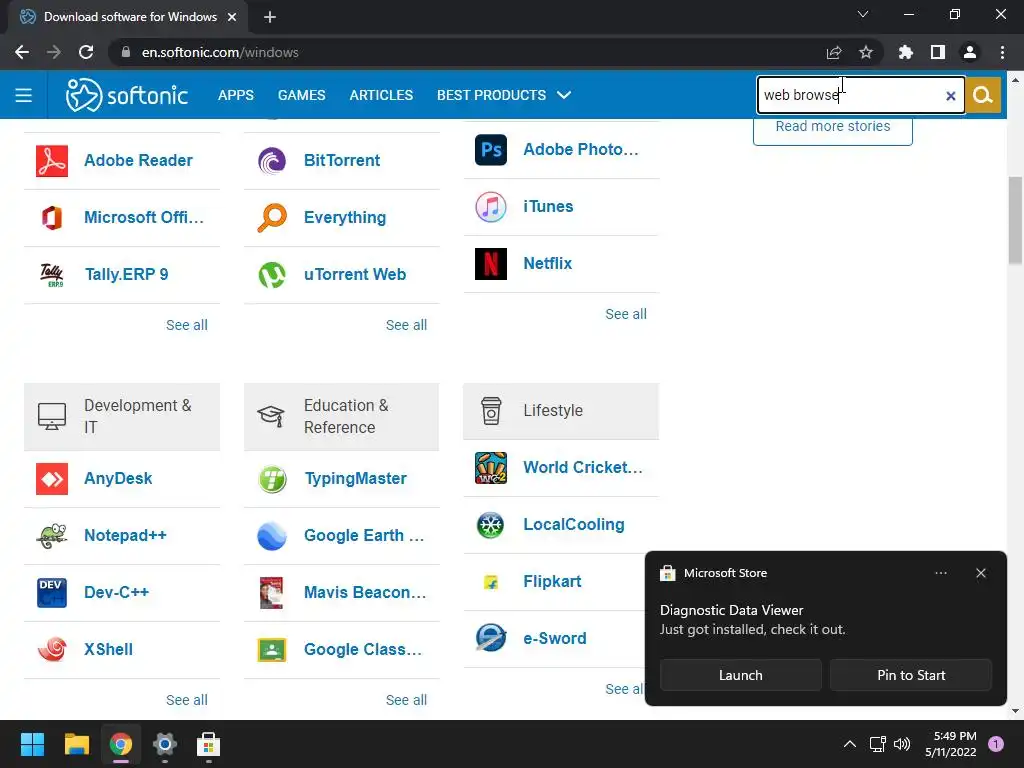Image resolution: width=1024 pixels, height=768 pixels.
Task: Reload the page
Action: tap(86, 52)
